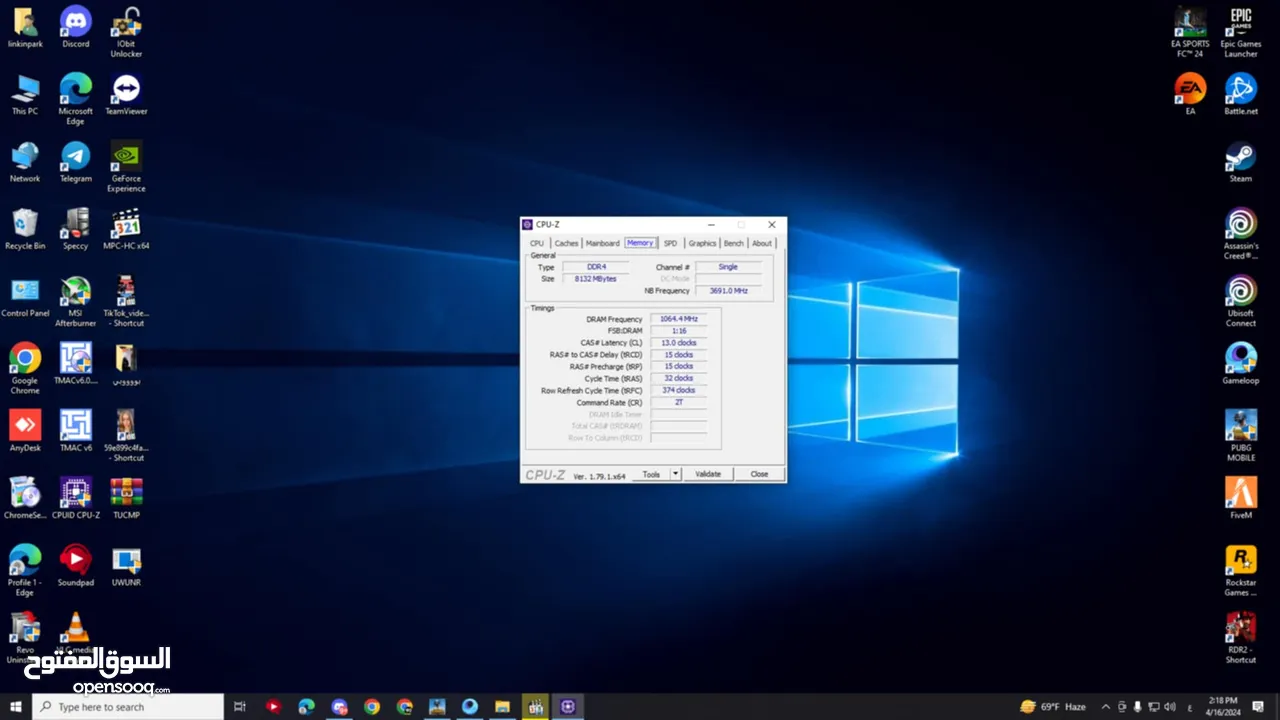1280x720 pixels.
Task: Click the Size field showing 8132 MBytes
Action: [x=596, y=279]
